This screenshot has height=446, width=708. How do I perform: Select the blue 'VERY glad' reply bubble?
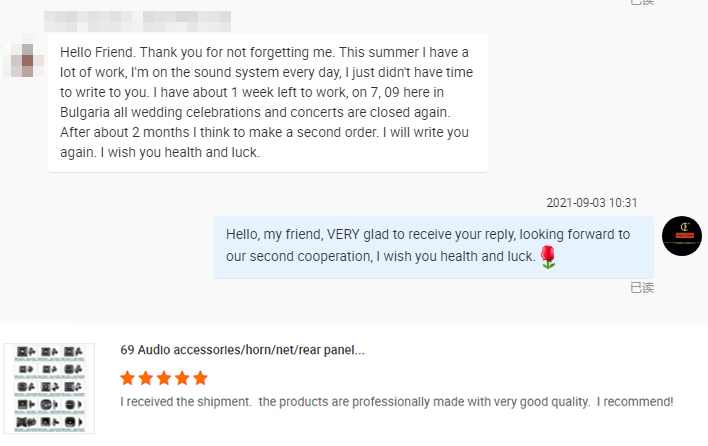pos(434,246)
